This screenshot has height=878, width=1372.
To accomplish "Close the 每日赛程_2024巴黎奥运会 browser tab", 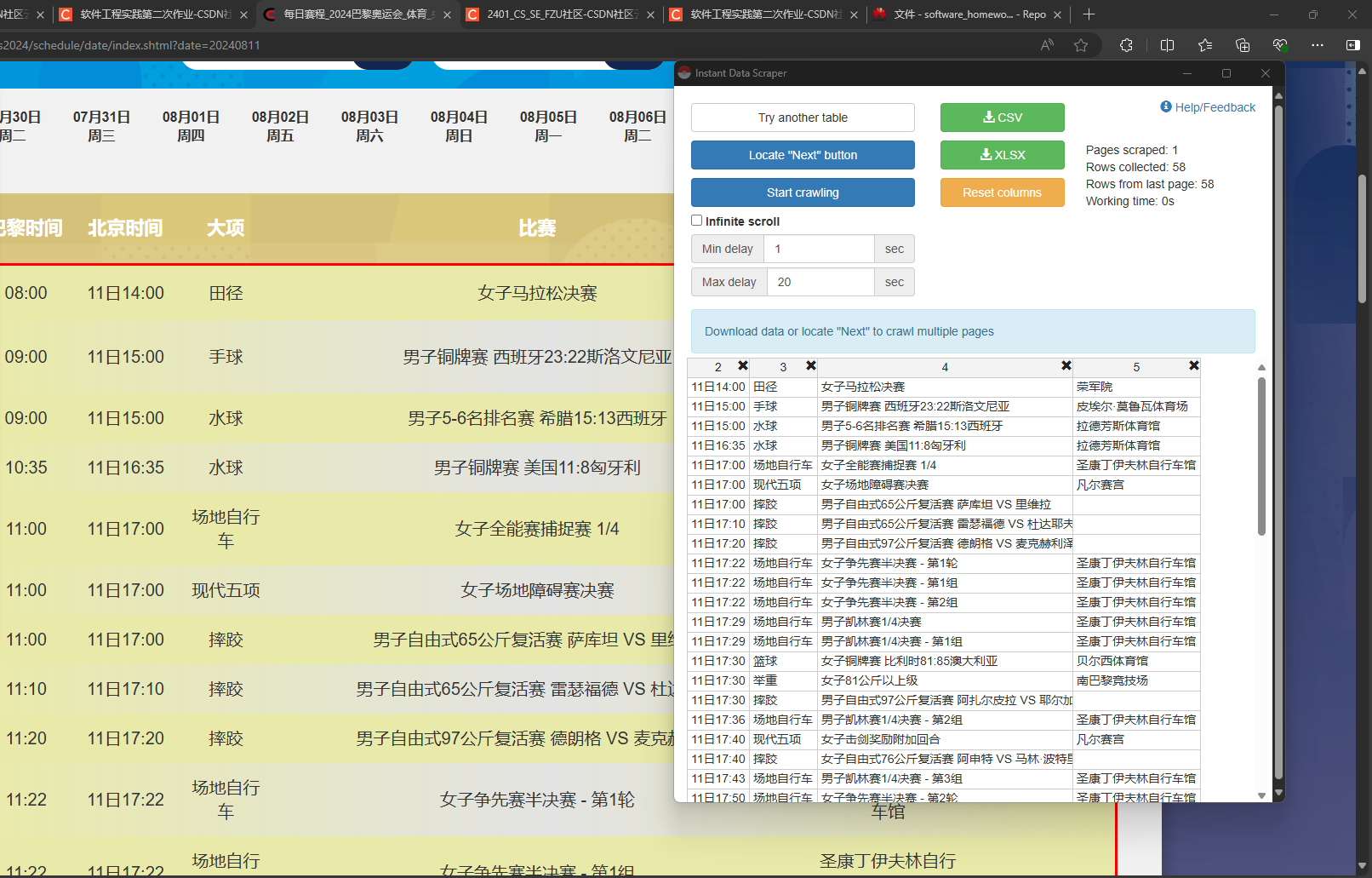I will pyautogui.click(x=447, y=14).
